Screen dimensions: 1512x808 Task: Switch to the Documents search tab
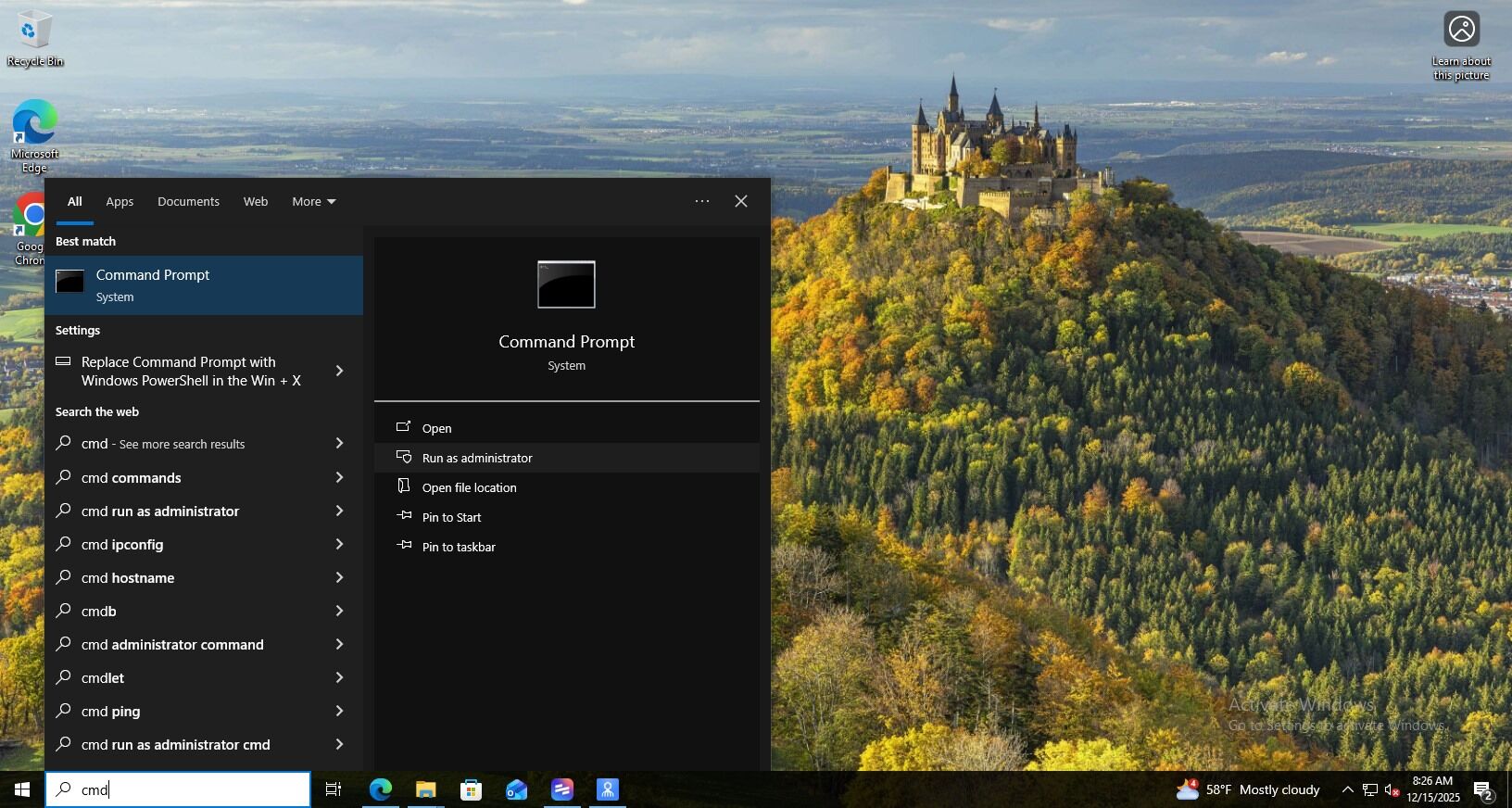pyautogui.click(x=188, y=201)
